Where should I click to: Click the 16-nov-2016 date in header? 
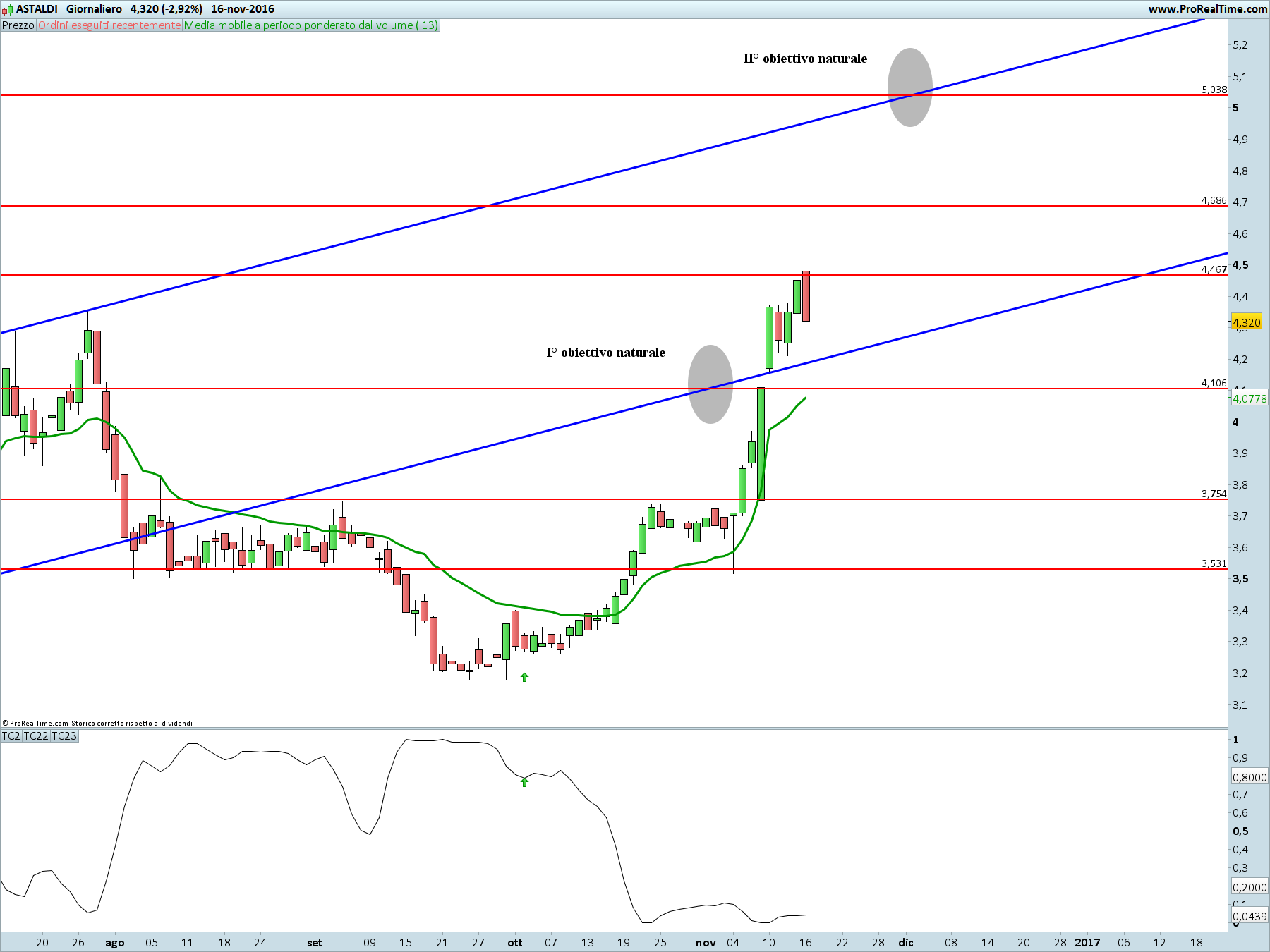point(243,9)
